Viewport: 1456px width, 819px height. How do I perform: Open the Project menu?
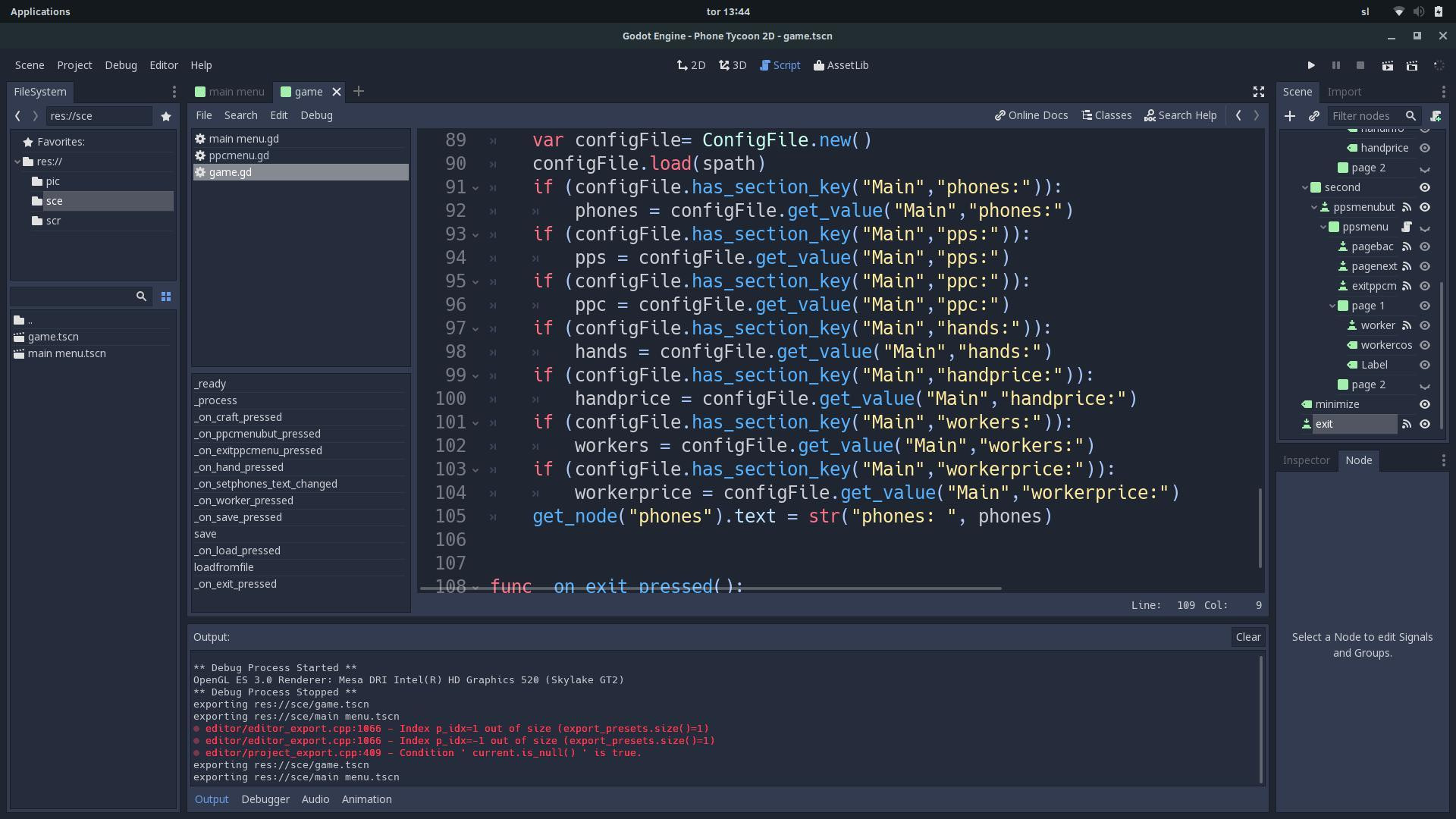click(x=74, y=65)
